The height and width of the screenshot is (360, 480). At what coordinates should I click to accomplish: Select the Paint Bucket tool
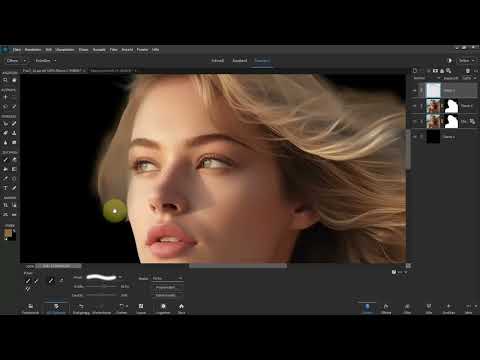pos(5,169)
